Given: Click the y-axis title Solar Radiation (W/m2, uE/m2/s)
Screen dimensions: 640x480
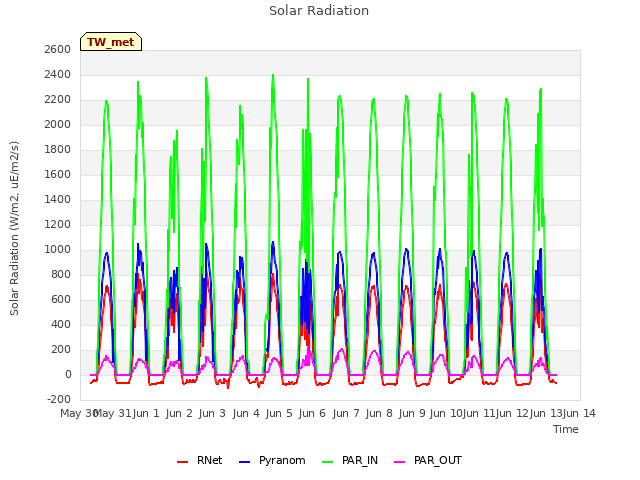Looking at the screenshot, I should pos(15,228).
